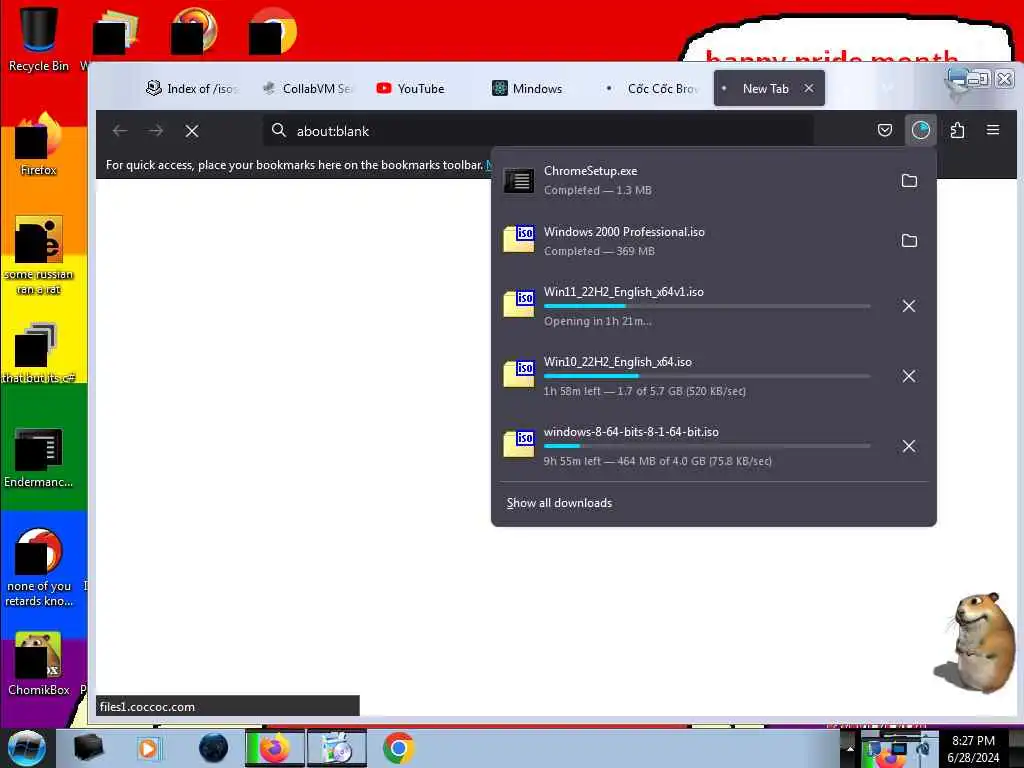The image size is (1024, 768).
Task: Cancel the windows-8-64-bits-8-1-64-bit.iso download
Action: pyautogui.click(x=908, y=446)
